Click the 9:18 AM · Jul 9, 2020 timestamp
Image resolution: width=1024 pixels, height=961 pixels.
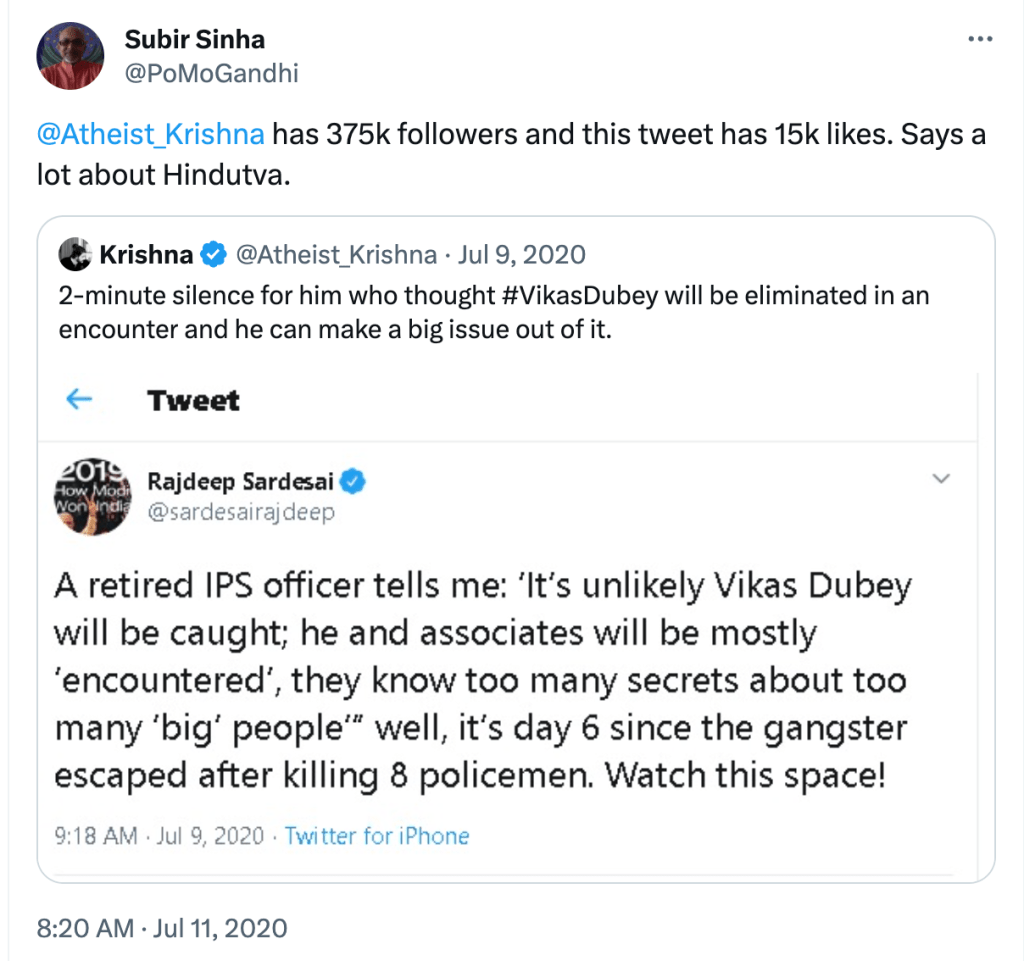pyautogui.click(x=159, y=835)
